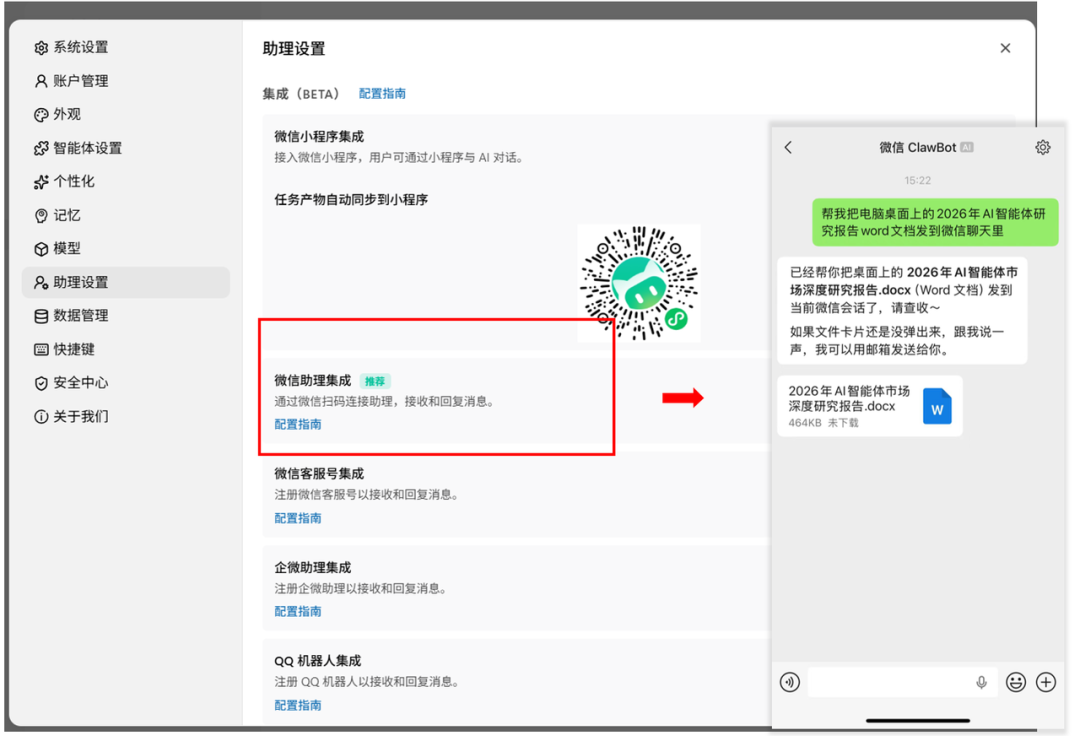Click the QQ 机器人集成 heading
The width and height of the screenshot is (1080, 736).
(318, 661)
